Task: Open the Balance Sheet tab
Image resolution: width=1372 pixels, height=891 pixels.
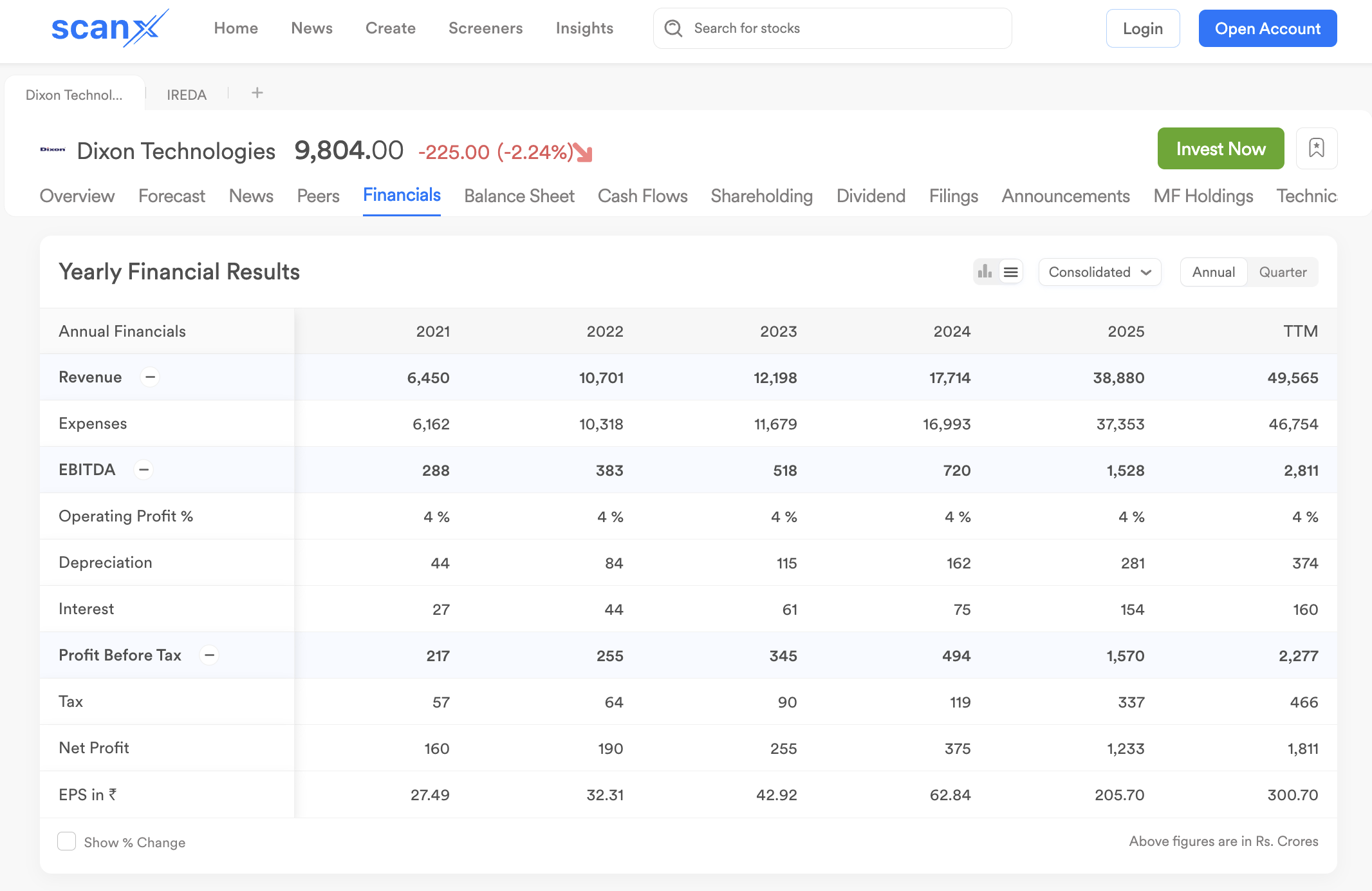Action: click(519, 196)
